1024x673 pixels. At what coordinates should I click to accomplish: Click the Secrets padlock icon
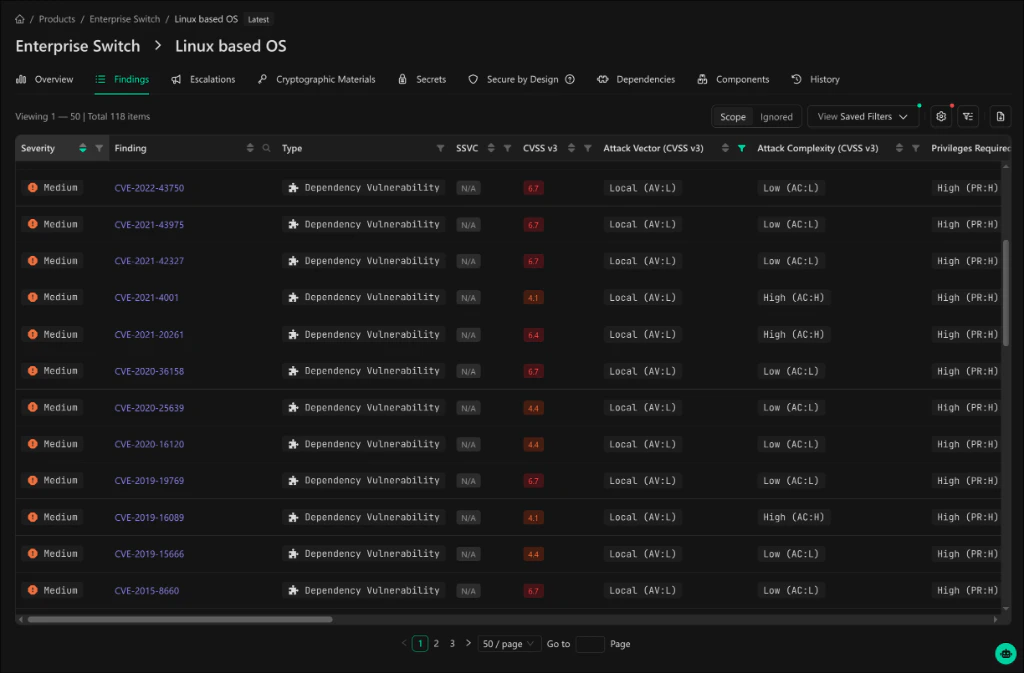[x=403, y=79]
